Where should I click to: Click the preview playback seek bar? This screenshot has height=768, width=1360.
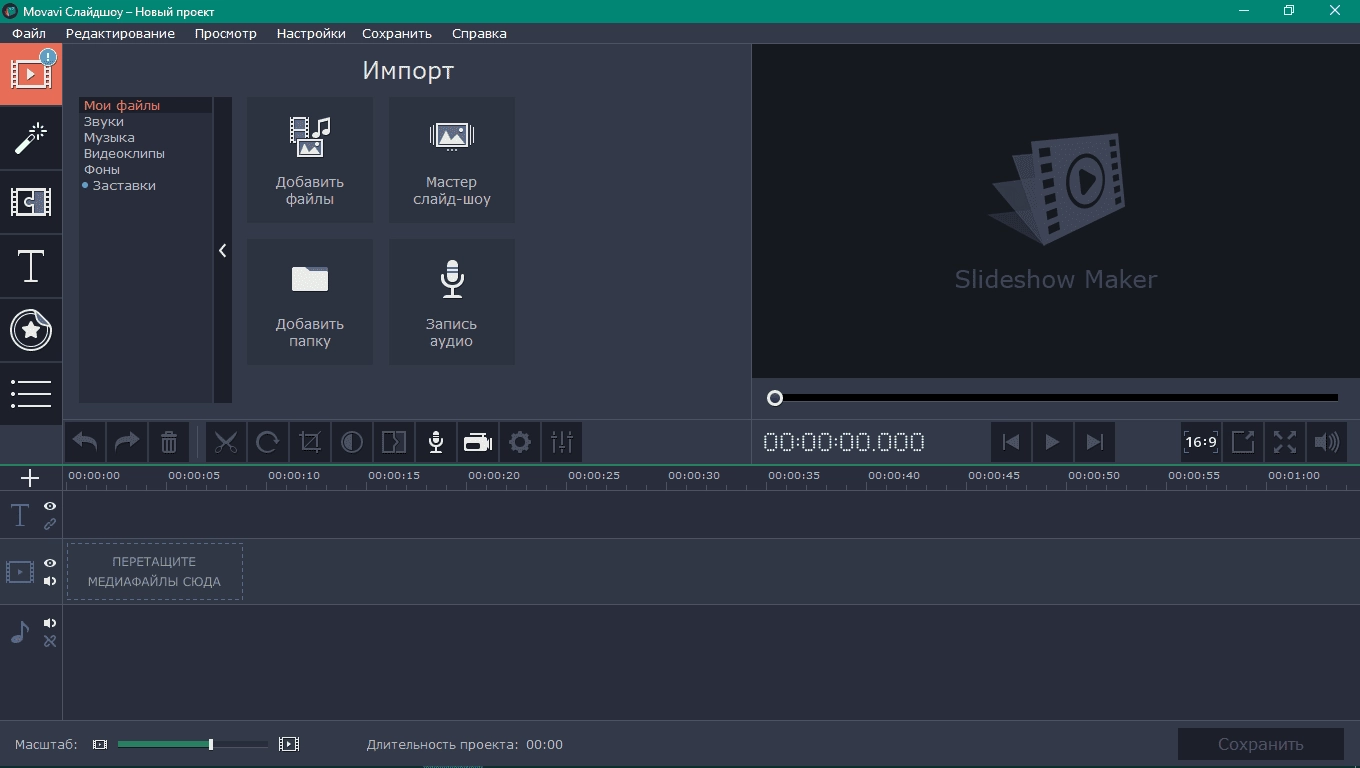coord(1055,398)
